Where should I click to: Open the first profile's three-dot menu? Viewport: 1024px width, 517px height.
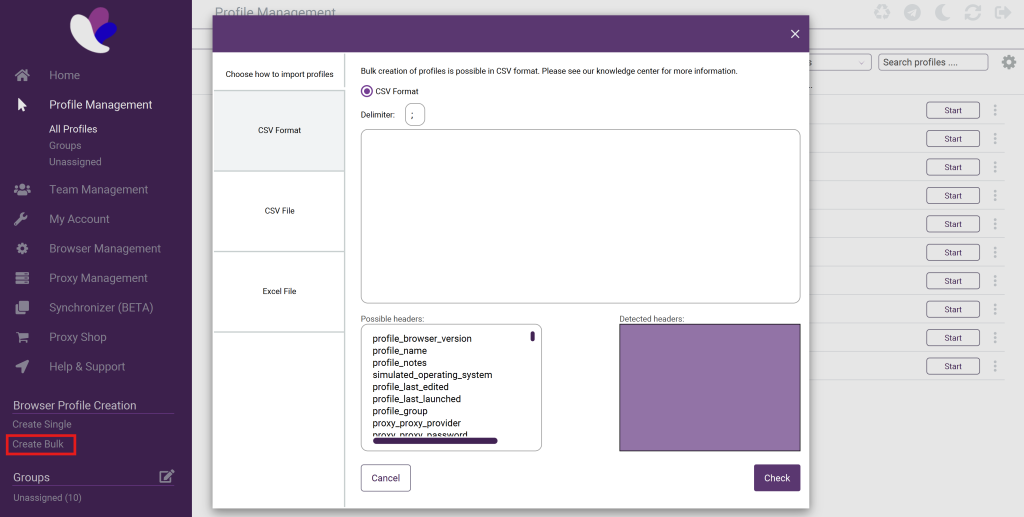tap(995, 110)
